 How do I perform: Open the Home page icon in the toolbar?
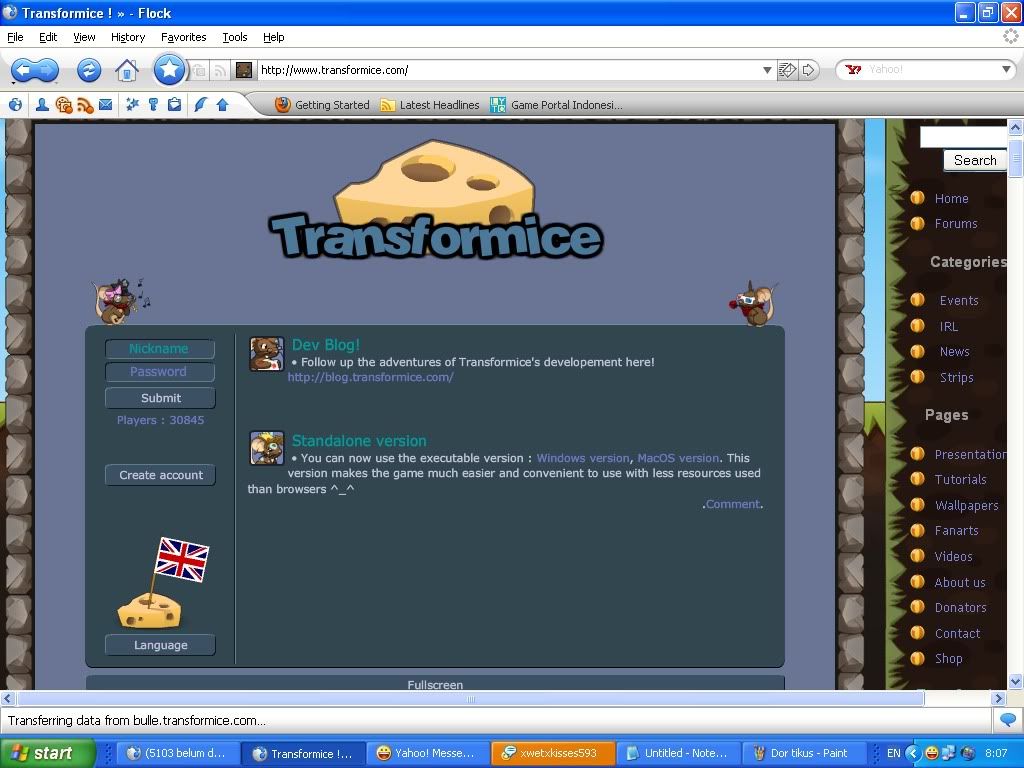[127, 70]
